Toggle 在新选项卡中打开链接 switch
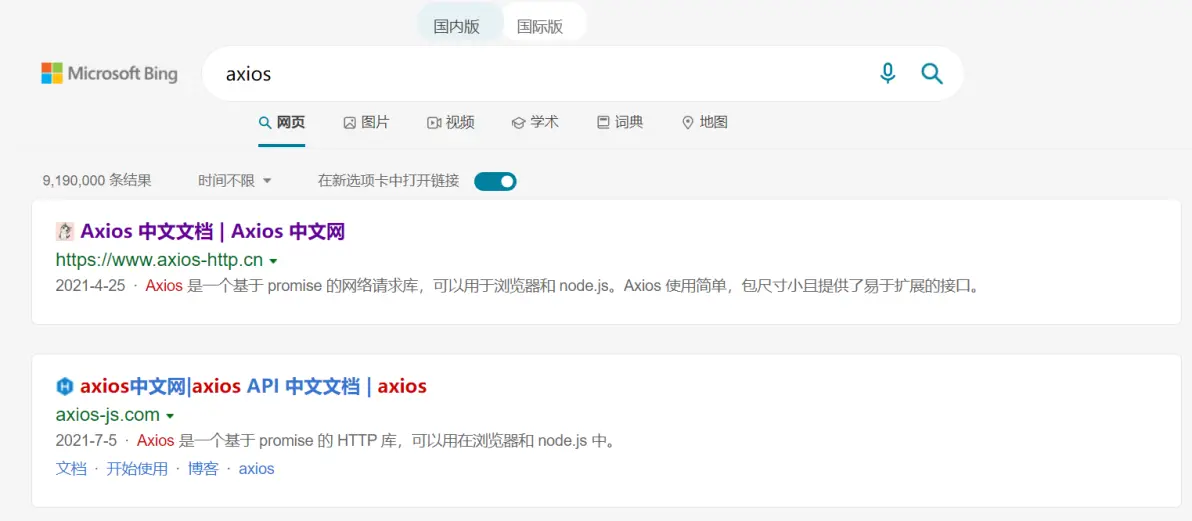The height and width of the screenshot is (521, 1192). (495, 182)
